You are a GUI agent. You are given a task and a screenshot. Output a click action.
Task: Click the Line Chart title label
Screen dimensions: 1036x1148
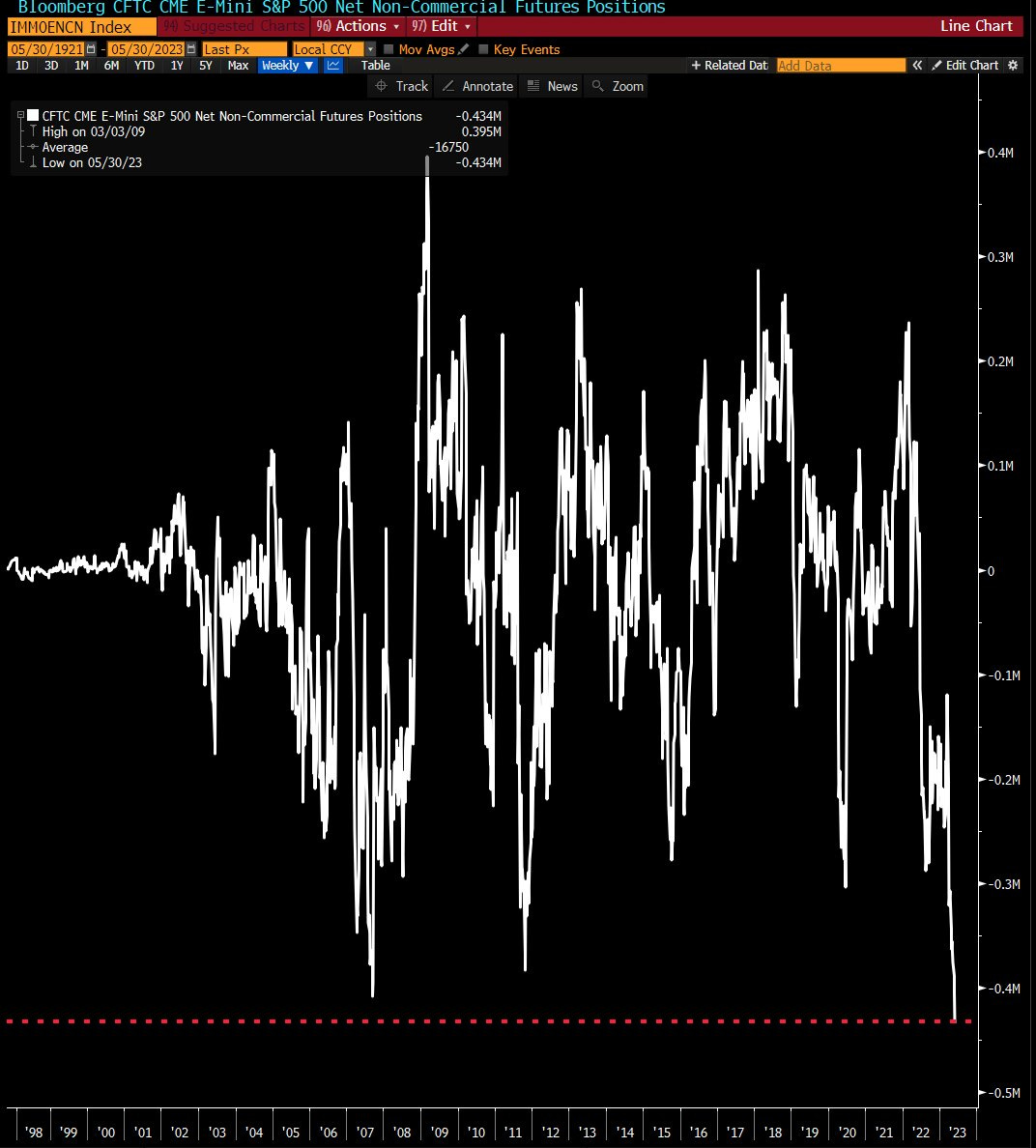pos(976,26)
